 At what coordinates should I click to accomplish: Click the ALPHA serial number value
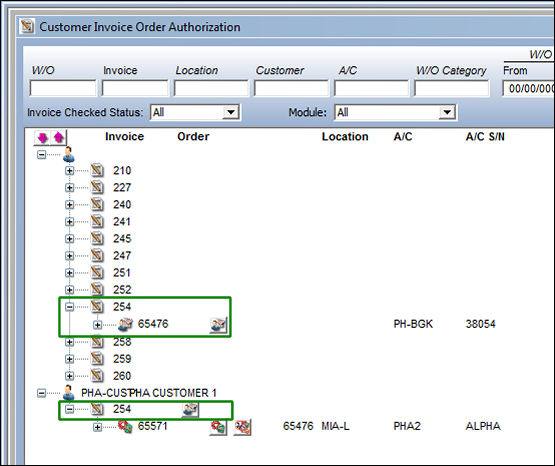tap(483, 426)
